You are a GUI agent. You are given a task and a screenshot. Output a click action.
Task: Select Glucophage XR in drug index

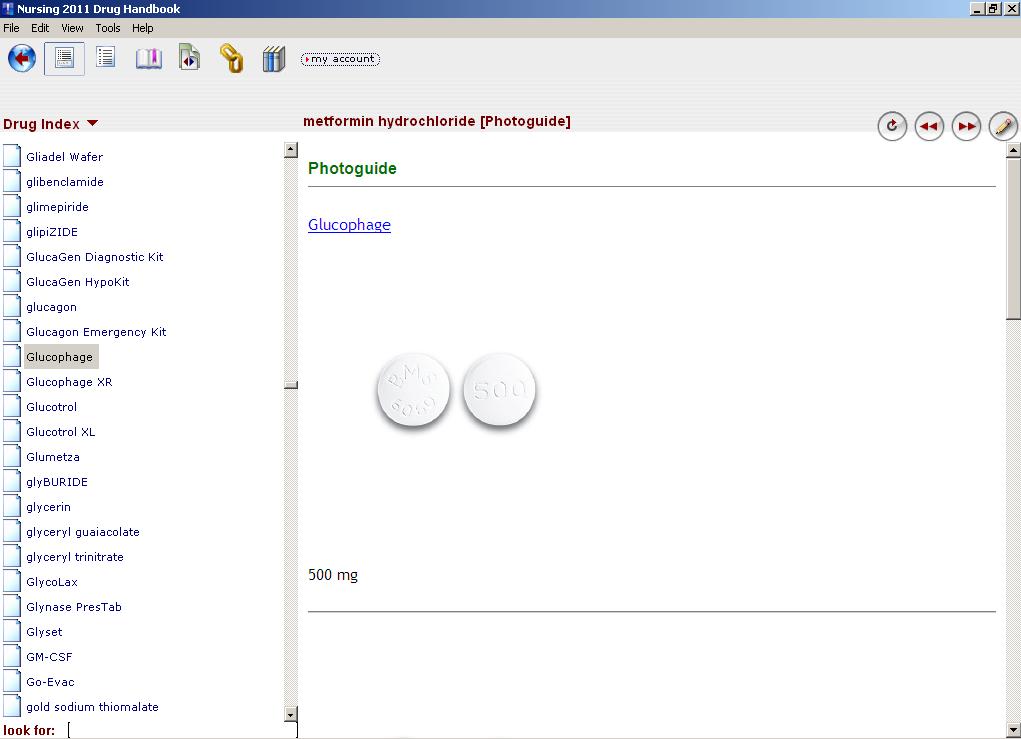[x=69, y=382]
